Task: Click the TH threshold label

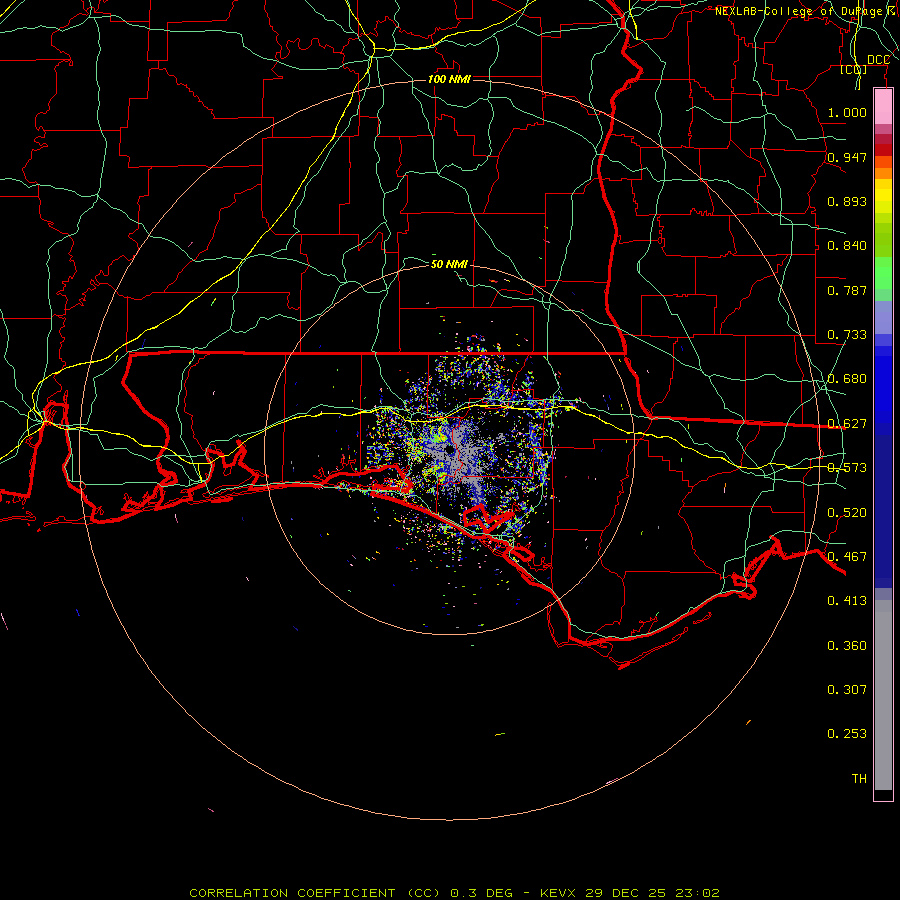Action: pos(859,779)
